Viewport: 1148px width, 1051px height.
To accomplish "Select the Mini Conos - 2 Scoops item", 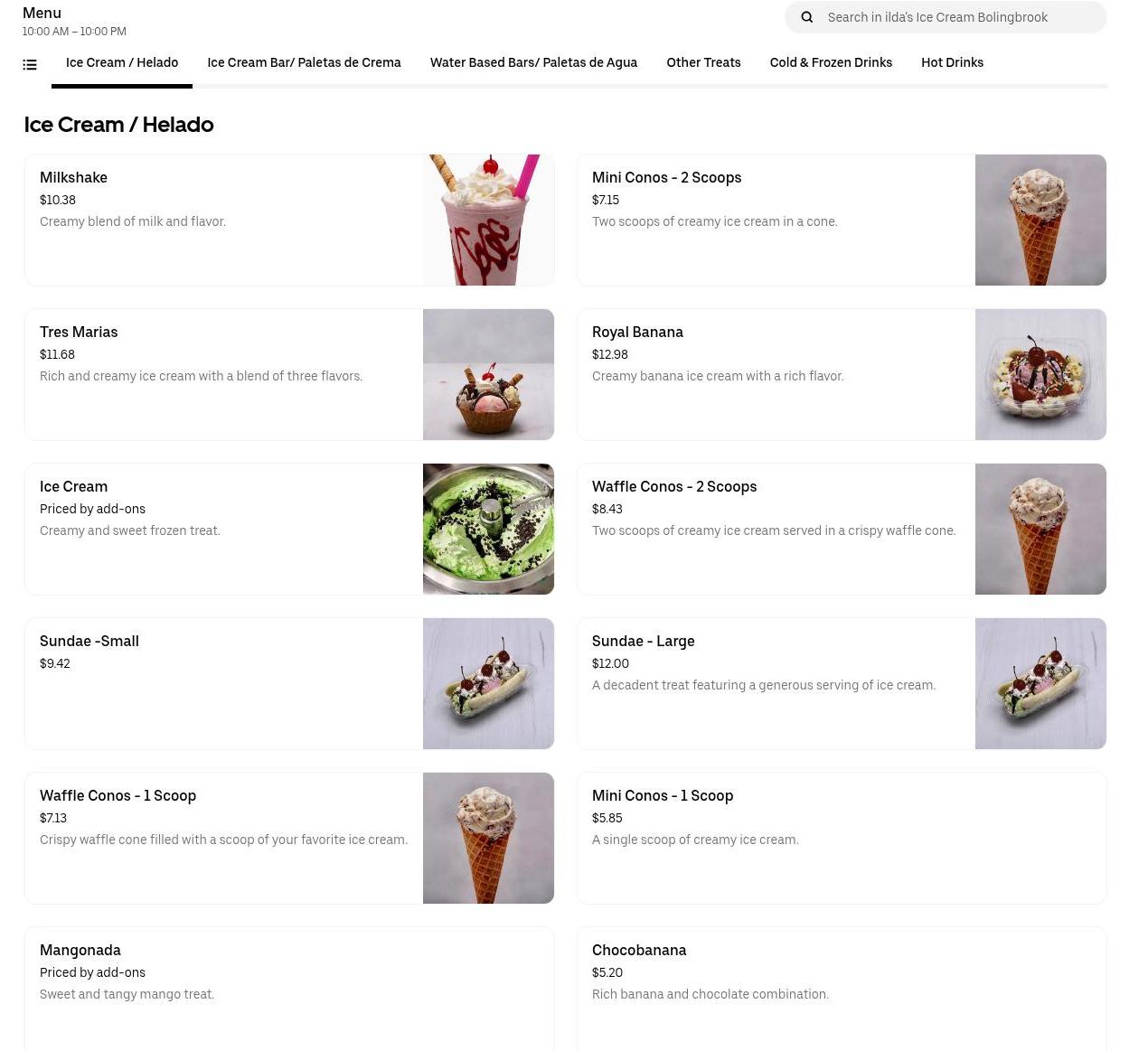I will [x=842, y=220].
